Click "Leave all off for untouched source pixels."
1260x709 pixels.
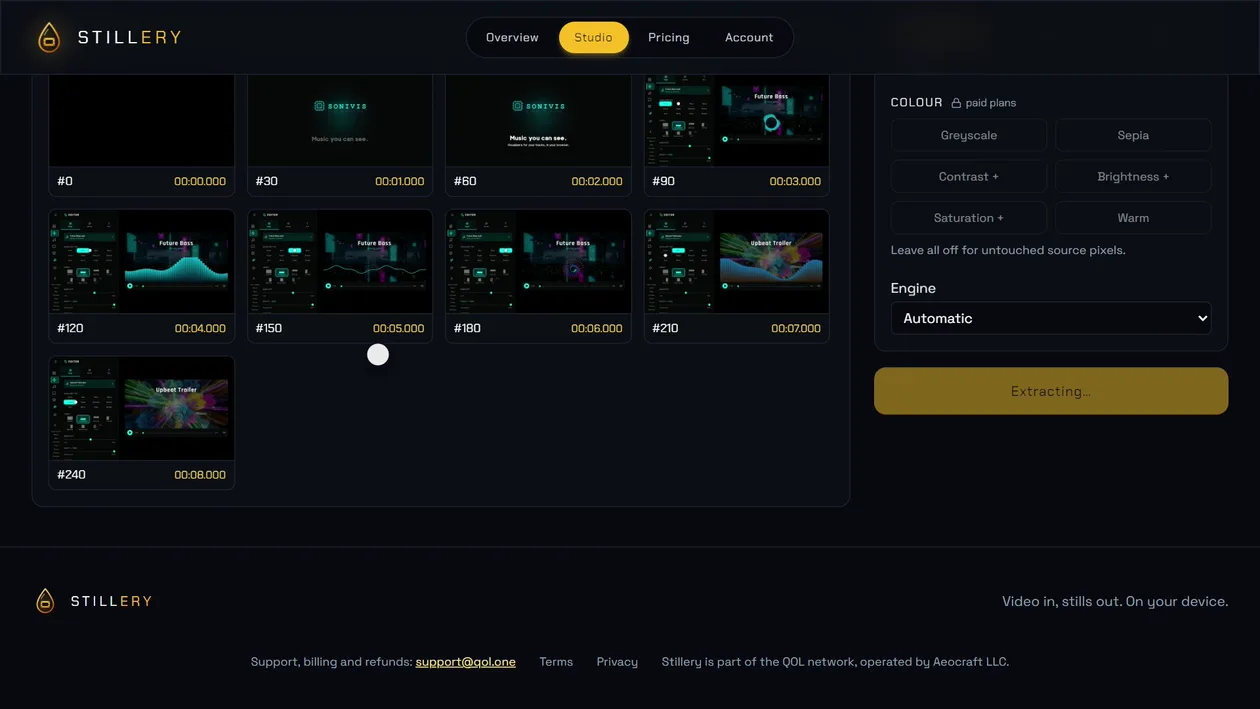pyautogui.click(x=1008, y=250)
